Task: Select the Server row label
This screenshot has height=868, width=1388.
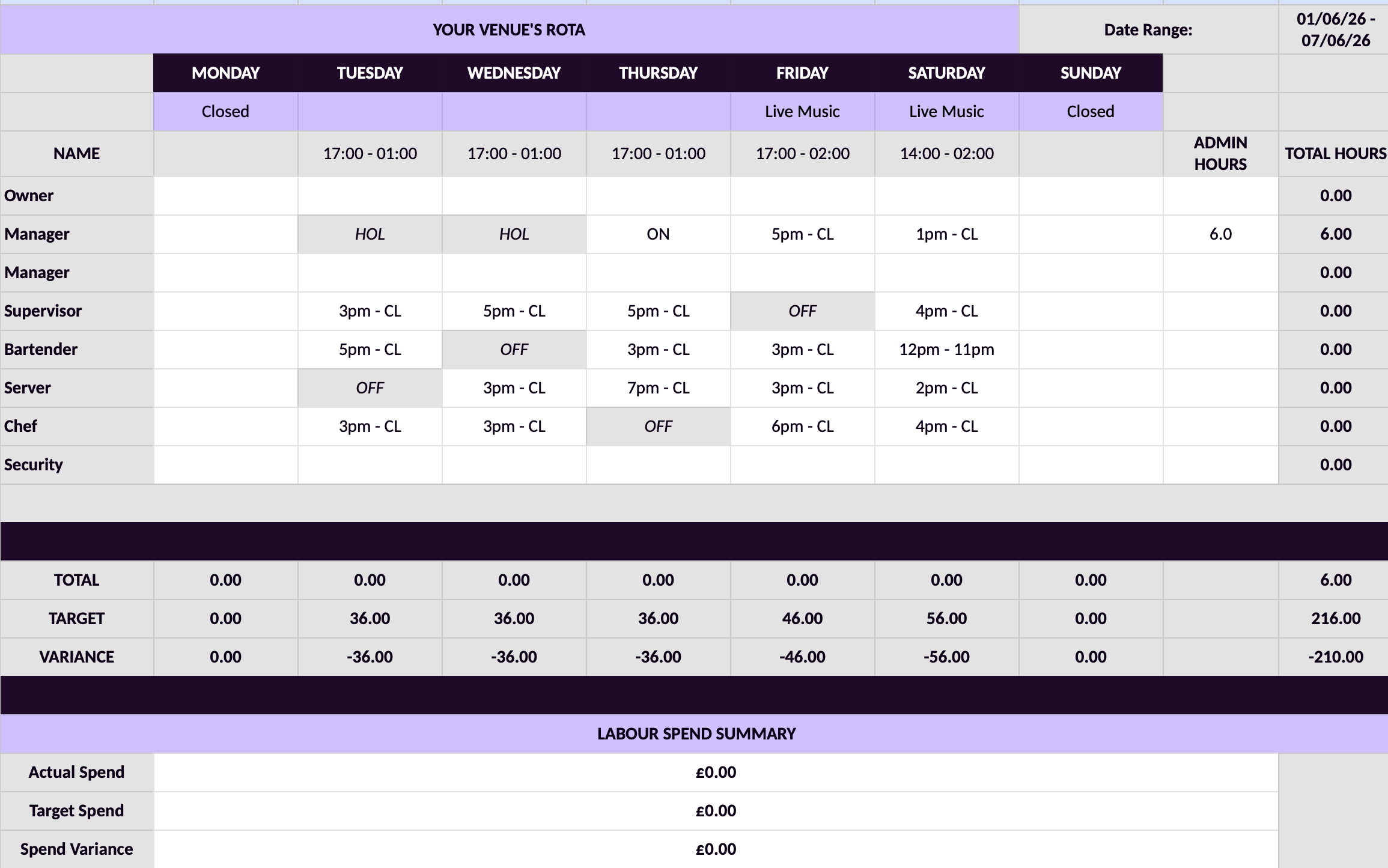Action: click(x=77, y=388)
